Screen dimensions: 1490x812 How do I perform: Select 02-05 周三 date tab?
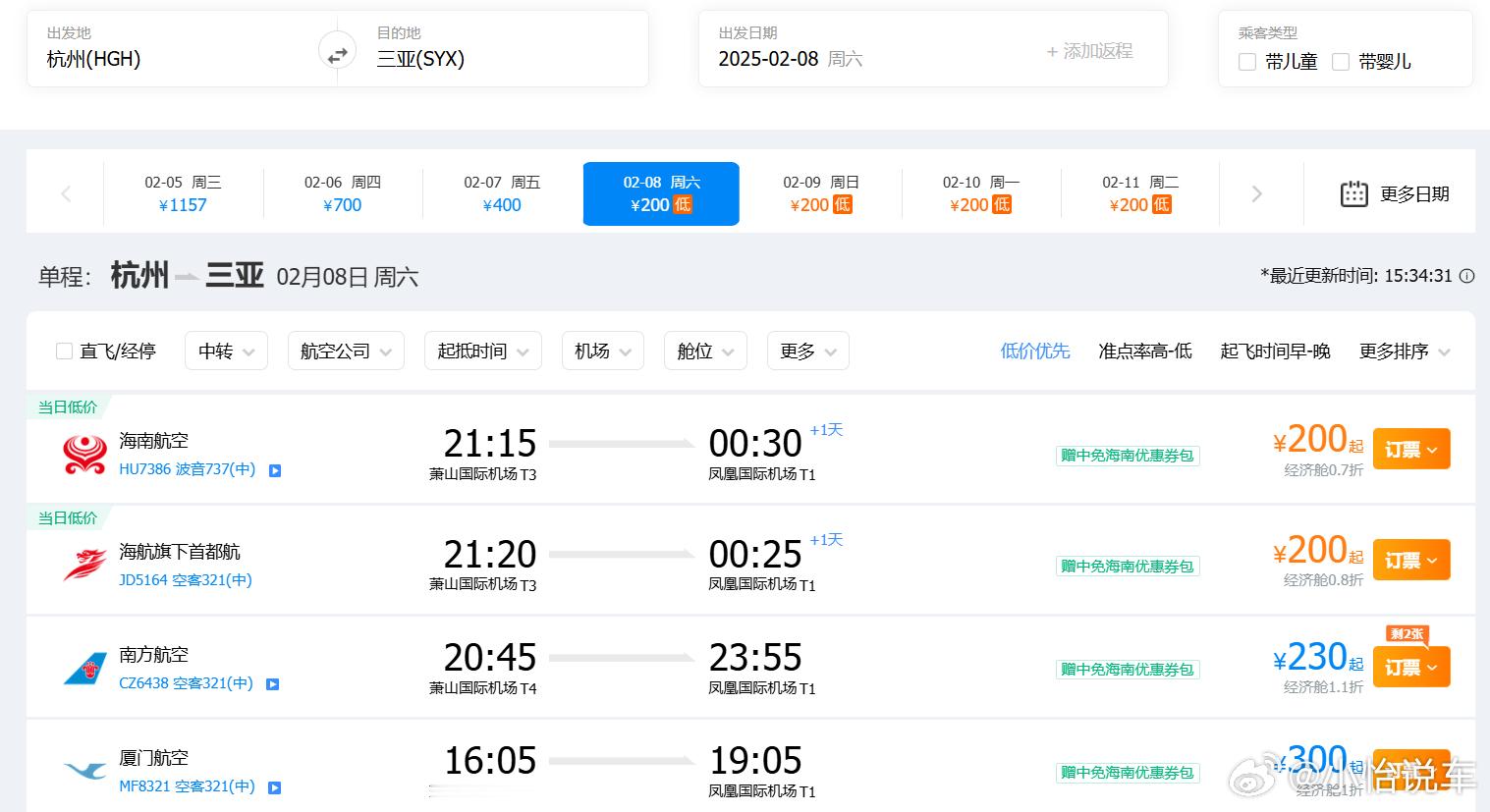pyautogui.click(x=183, y=193)
